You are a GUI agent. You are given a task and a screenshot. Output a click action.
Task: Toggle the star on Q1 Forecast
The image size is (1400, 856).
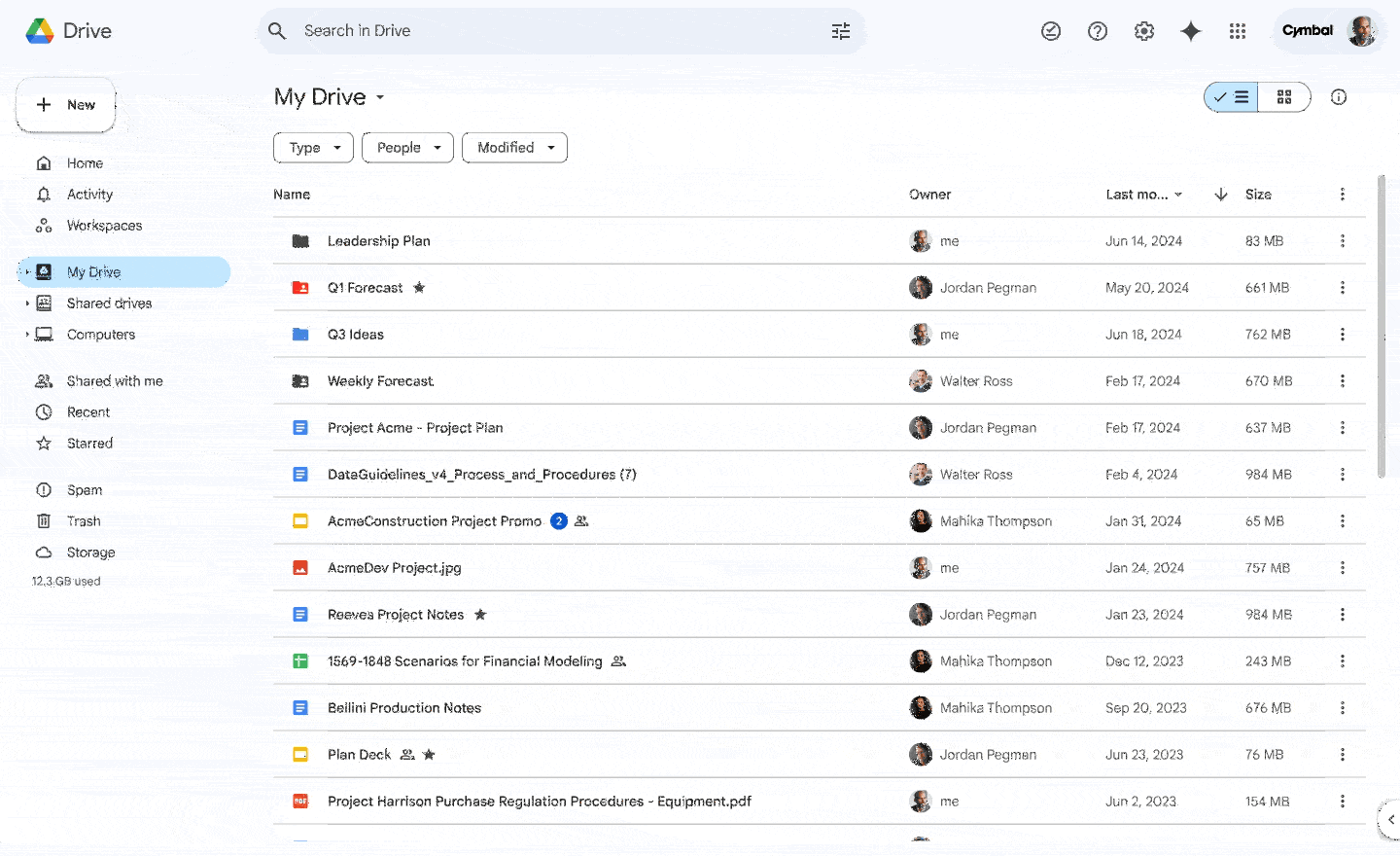click(419, 288)
